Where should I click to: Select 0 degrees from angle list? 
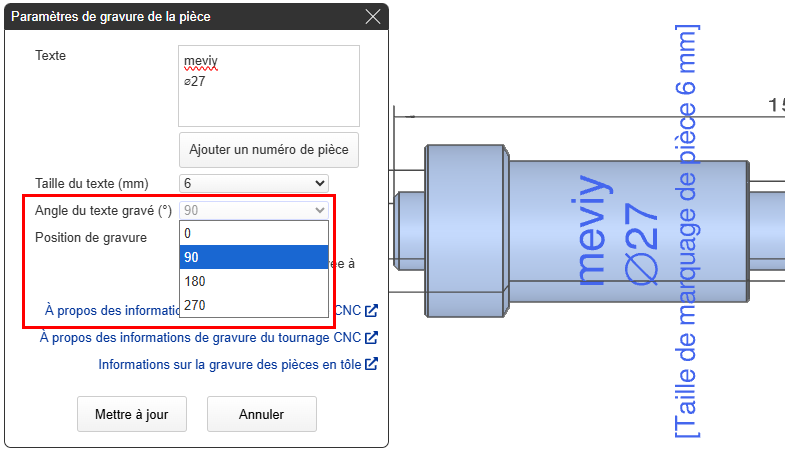click(254, 232)
